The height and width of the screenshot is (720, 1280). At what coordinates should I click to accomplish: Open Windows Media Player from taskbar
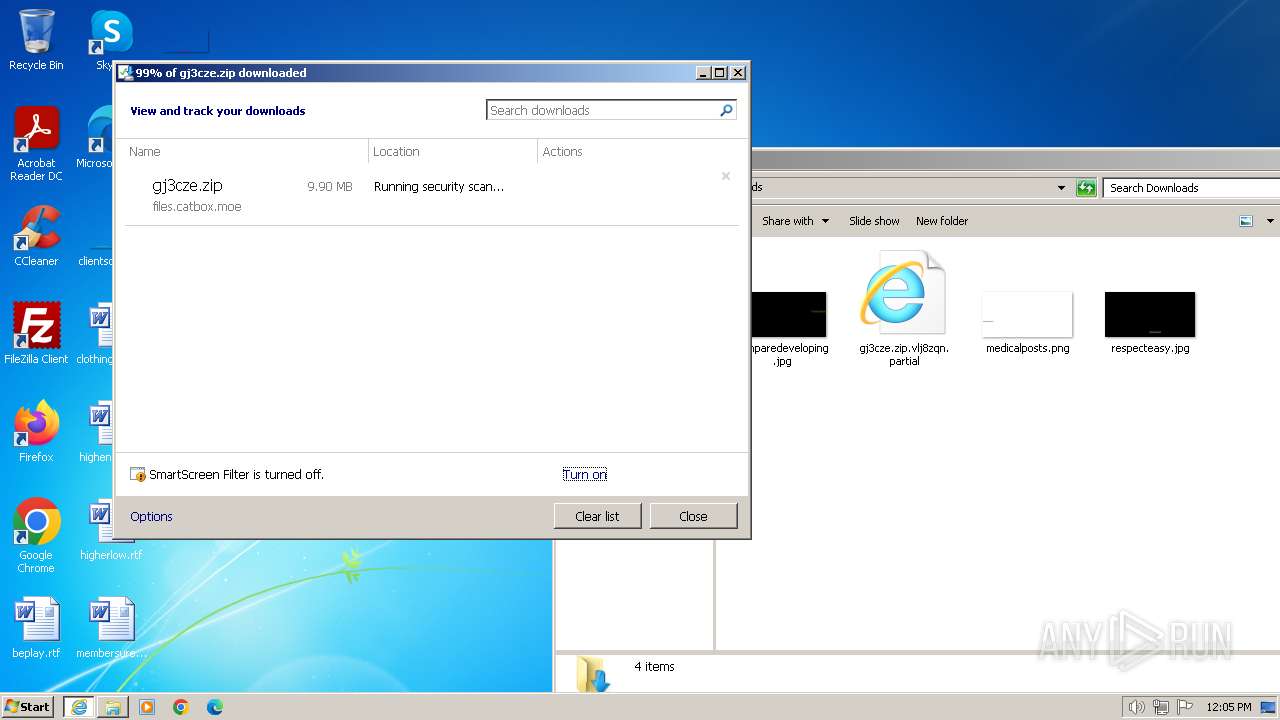tap(147, 707)
